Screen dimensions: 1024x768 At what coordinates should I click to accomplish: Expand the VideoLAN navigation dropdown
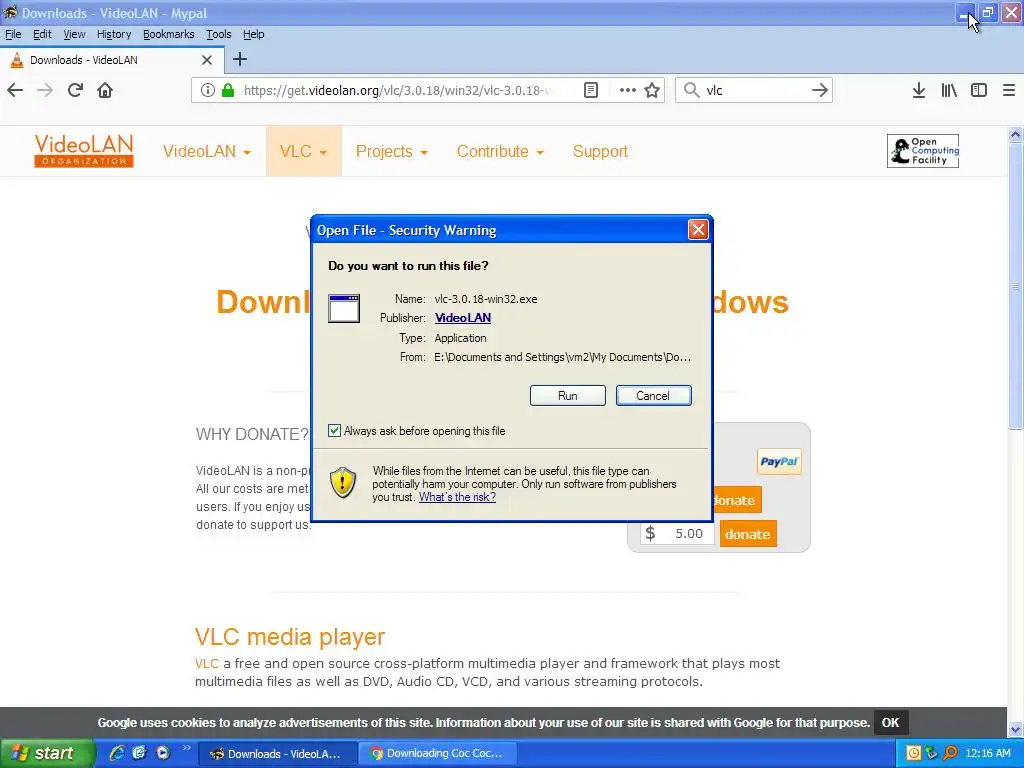206,152
